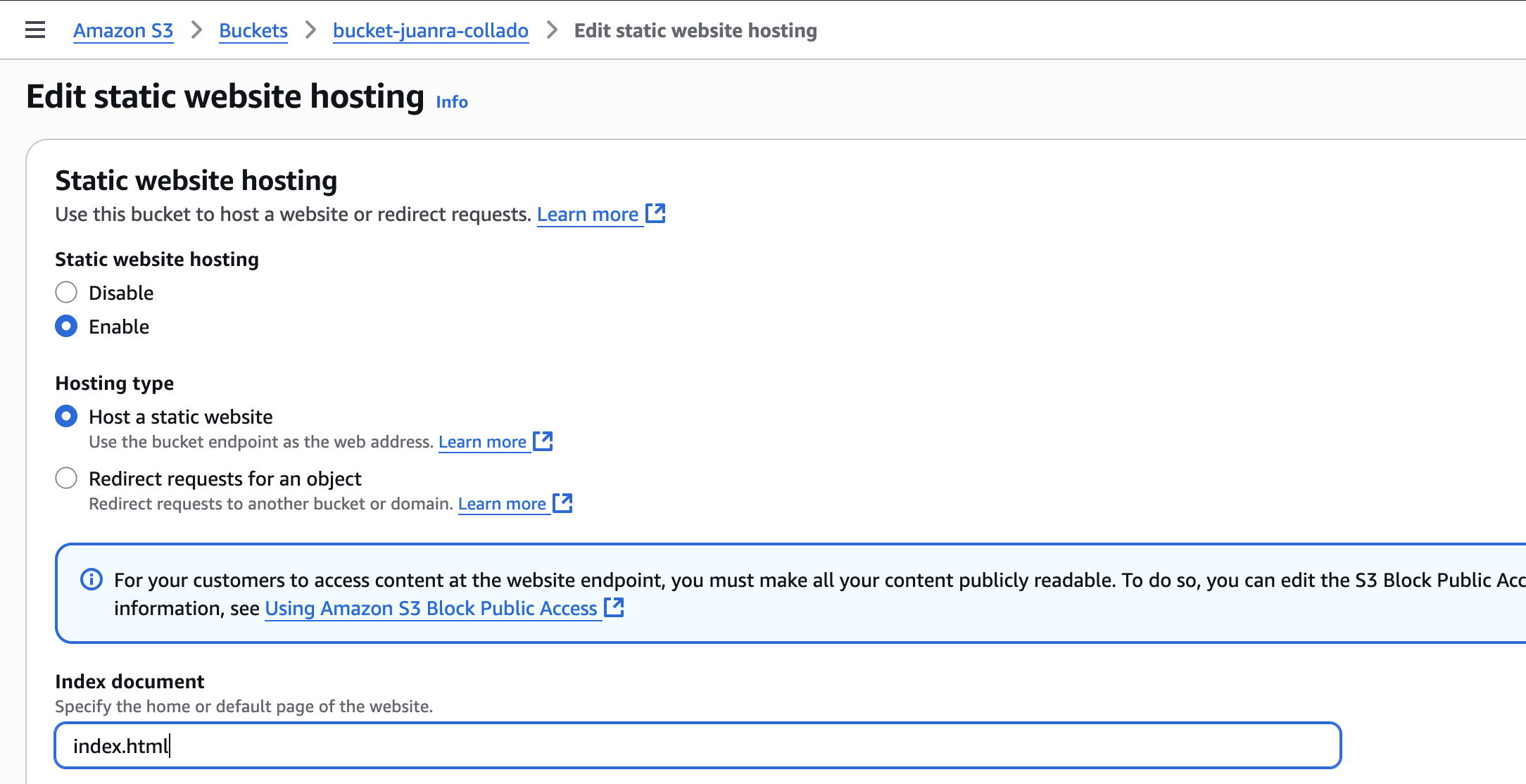Open Learn more about hosting a website
Screen dimensions: 1526x784
pyautogui.click(x=588, y=214)
